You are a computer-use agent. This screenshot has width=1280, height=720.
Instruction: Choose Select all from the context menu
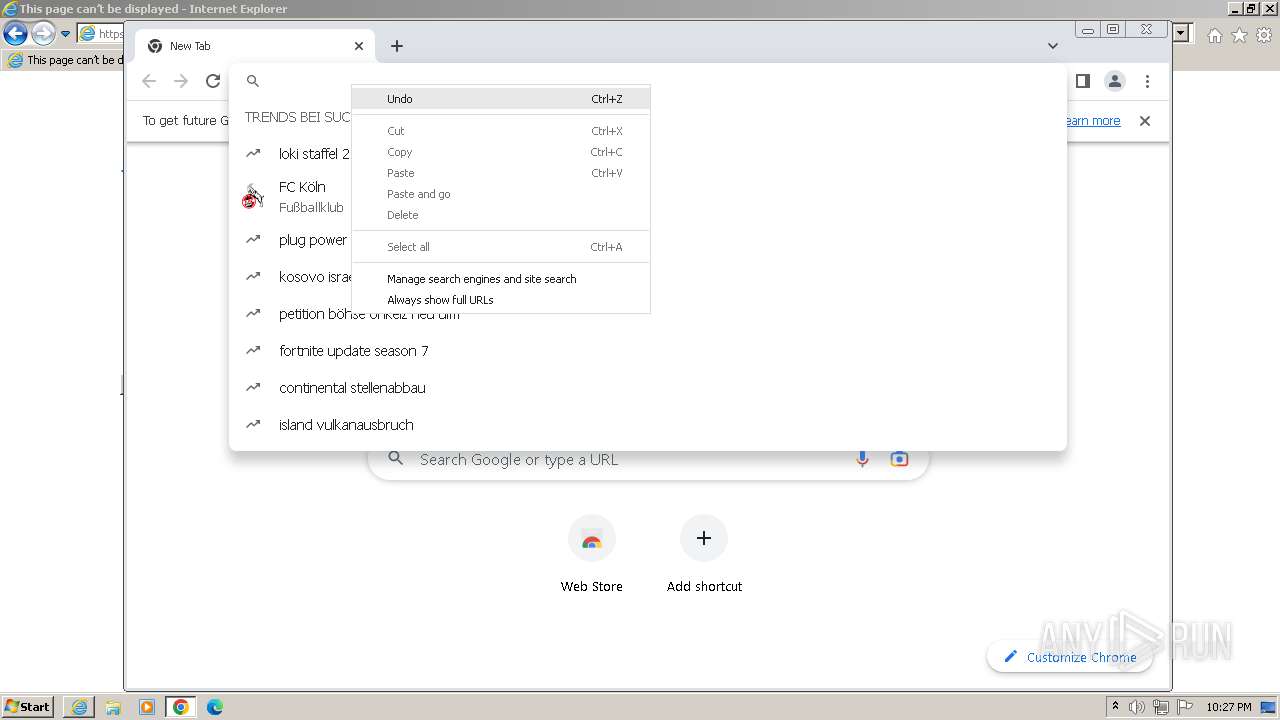(x=501, y=247)
